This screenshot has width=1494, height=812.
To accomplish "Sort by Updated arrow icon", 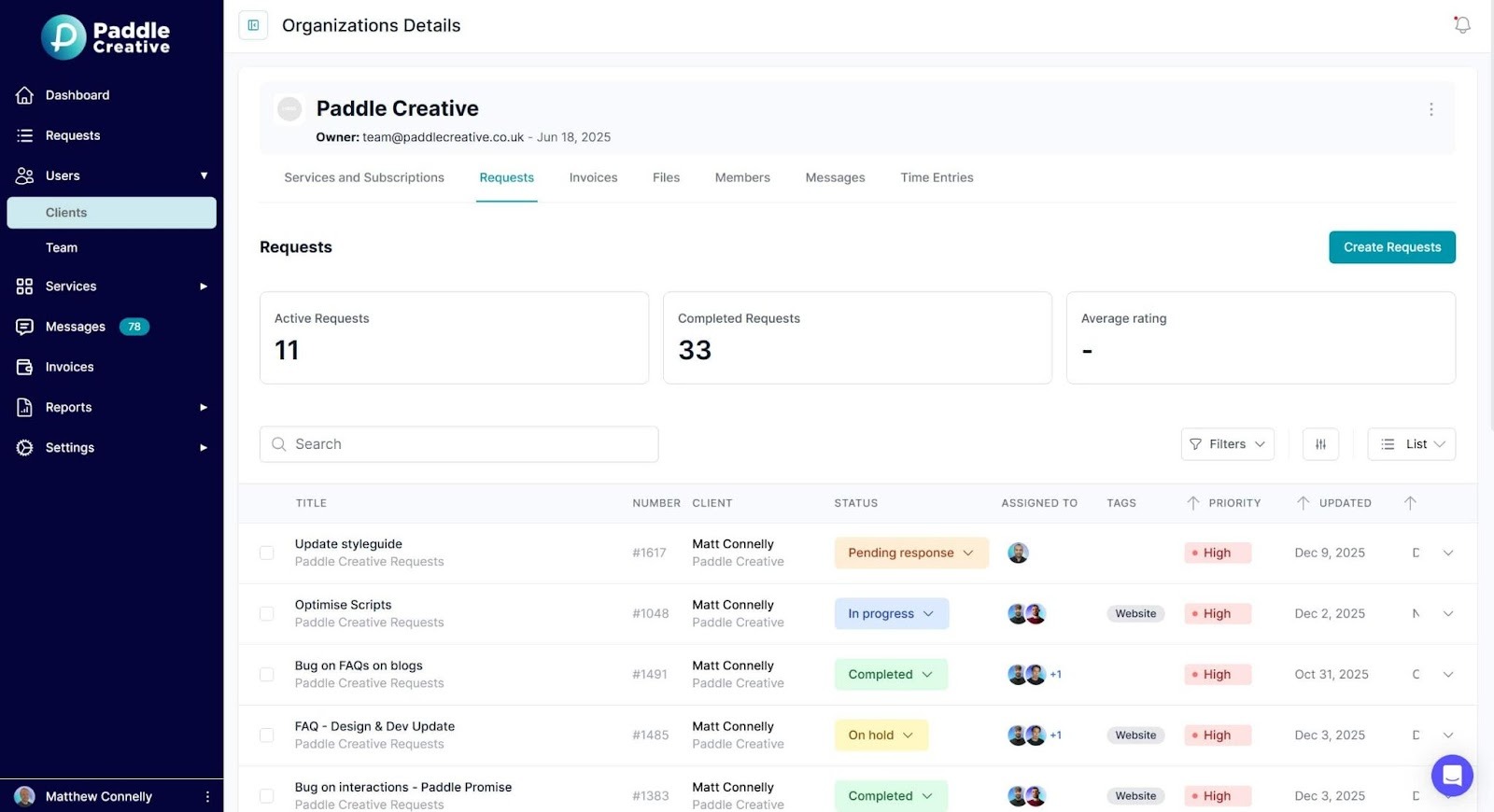I will click(x=1303, y=503).
